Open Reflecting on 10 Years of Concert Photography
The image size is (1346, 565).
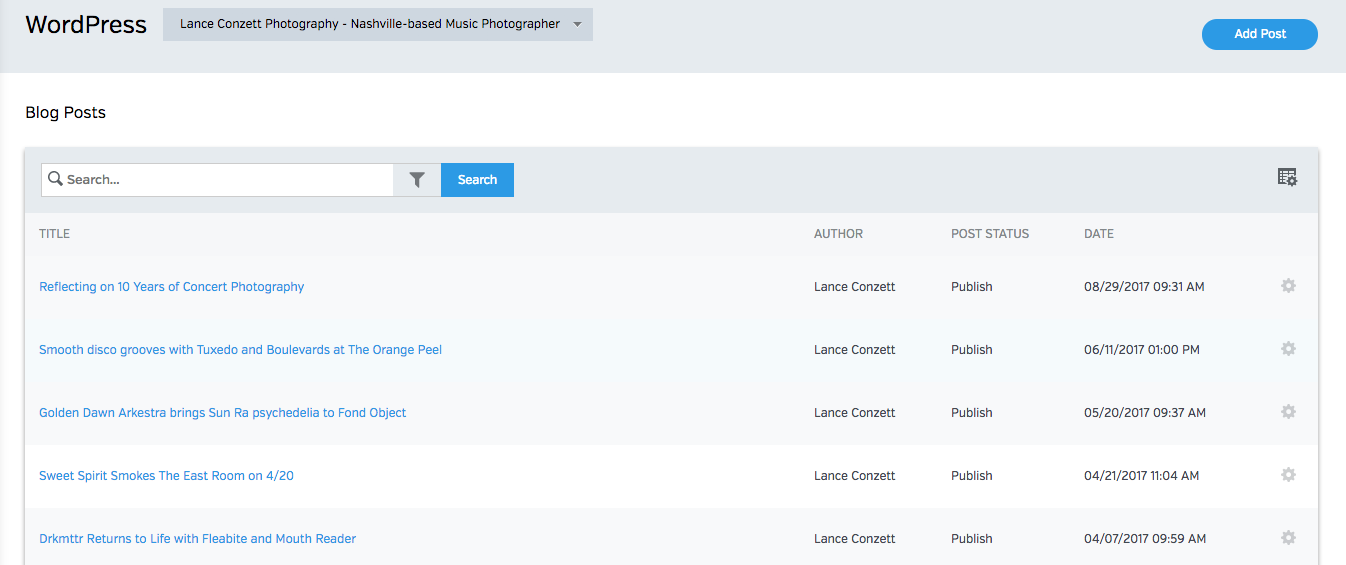point(171,287)
